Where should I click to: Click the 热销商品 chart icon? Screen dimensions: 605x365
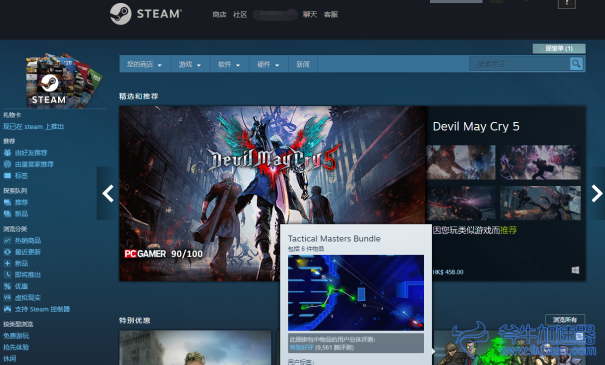(7, 240)
